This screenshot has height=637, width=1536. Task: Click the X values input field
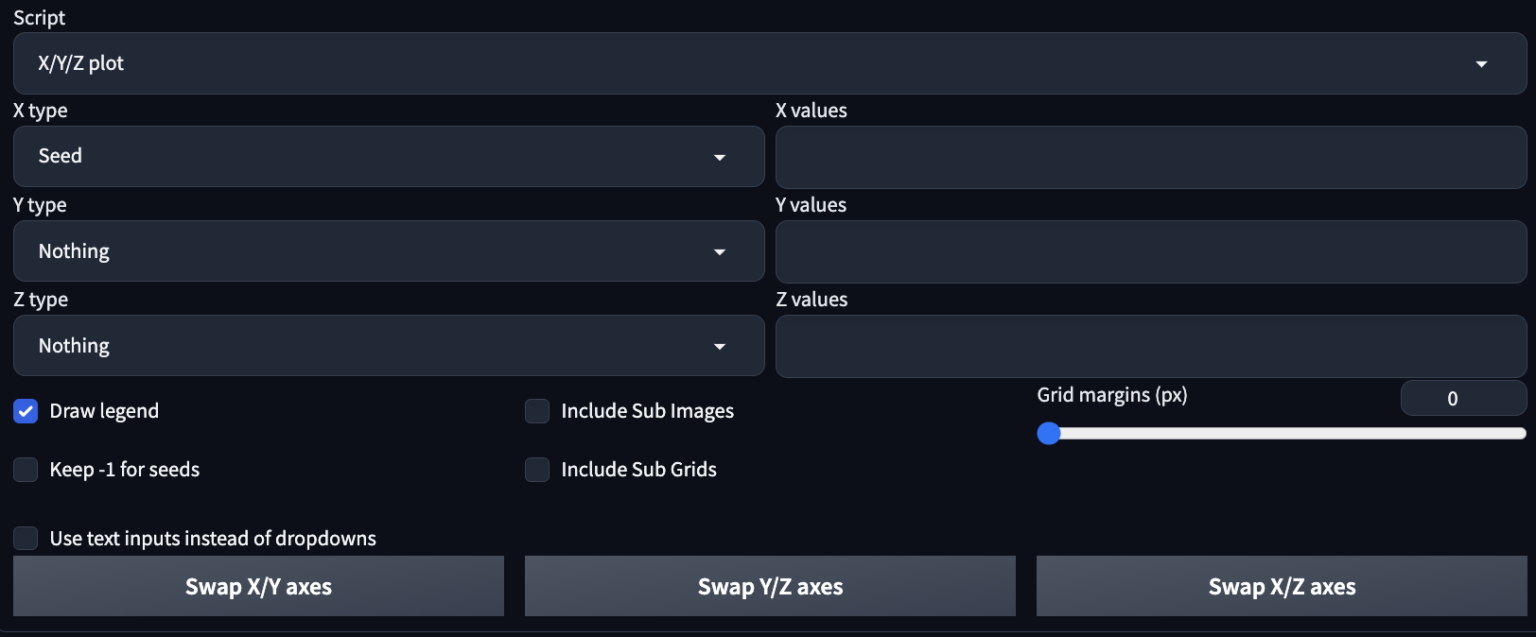point(1150,157)
